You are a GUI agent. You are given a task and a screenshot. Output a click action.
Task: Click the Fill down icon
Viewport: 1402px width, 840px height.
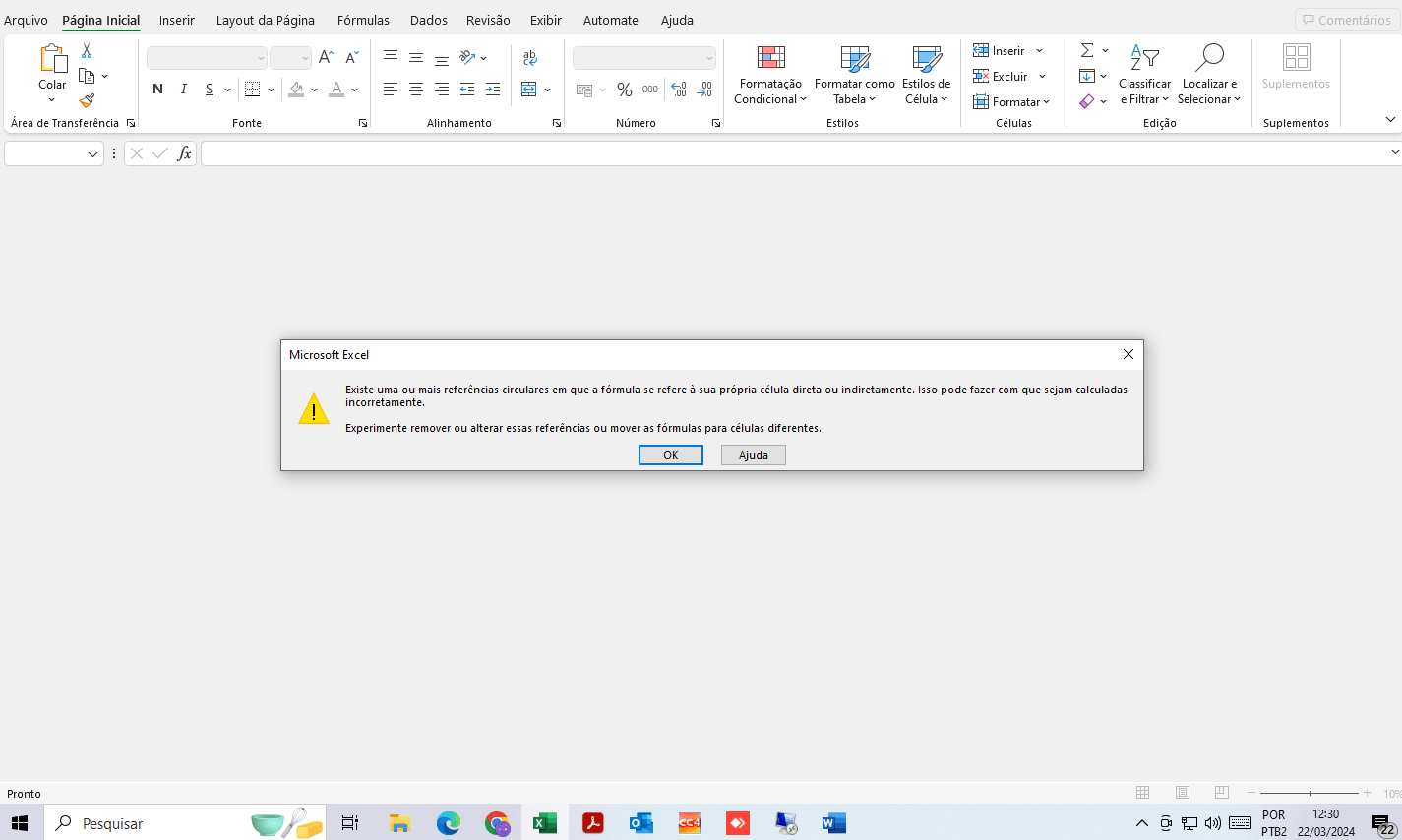(1087, 76)
